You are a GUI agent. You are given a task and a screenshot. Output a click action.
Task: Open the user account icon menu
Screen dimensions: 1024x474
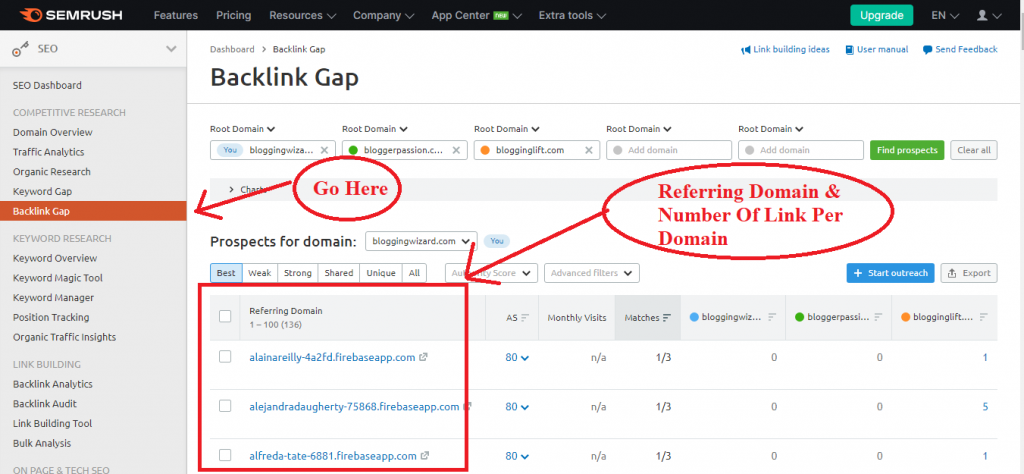click(989, 15)
